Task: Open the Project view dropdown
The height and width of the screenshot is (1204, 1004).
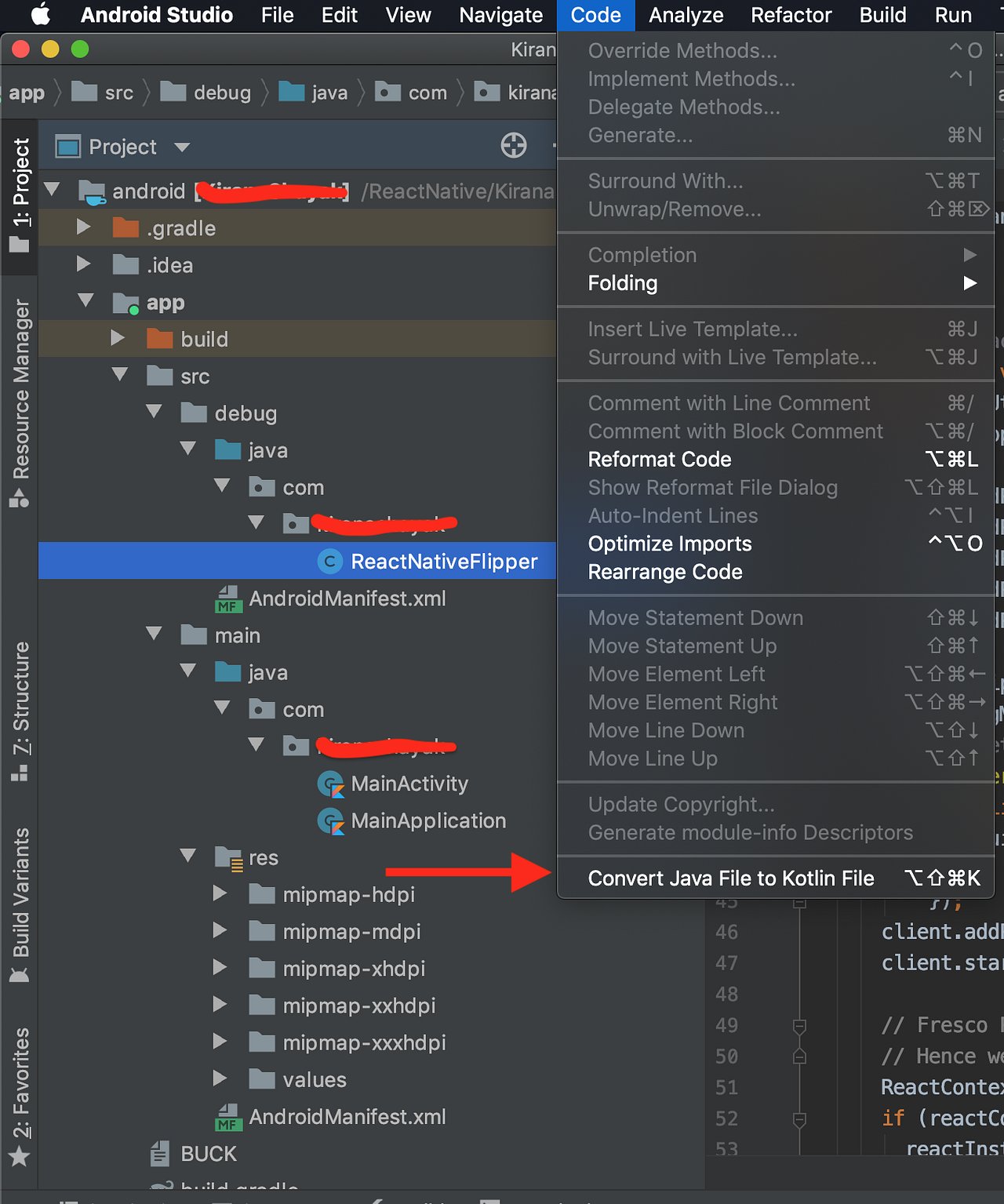Action: point(181,146)
